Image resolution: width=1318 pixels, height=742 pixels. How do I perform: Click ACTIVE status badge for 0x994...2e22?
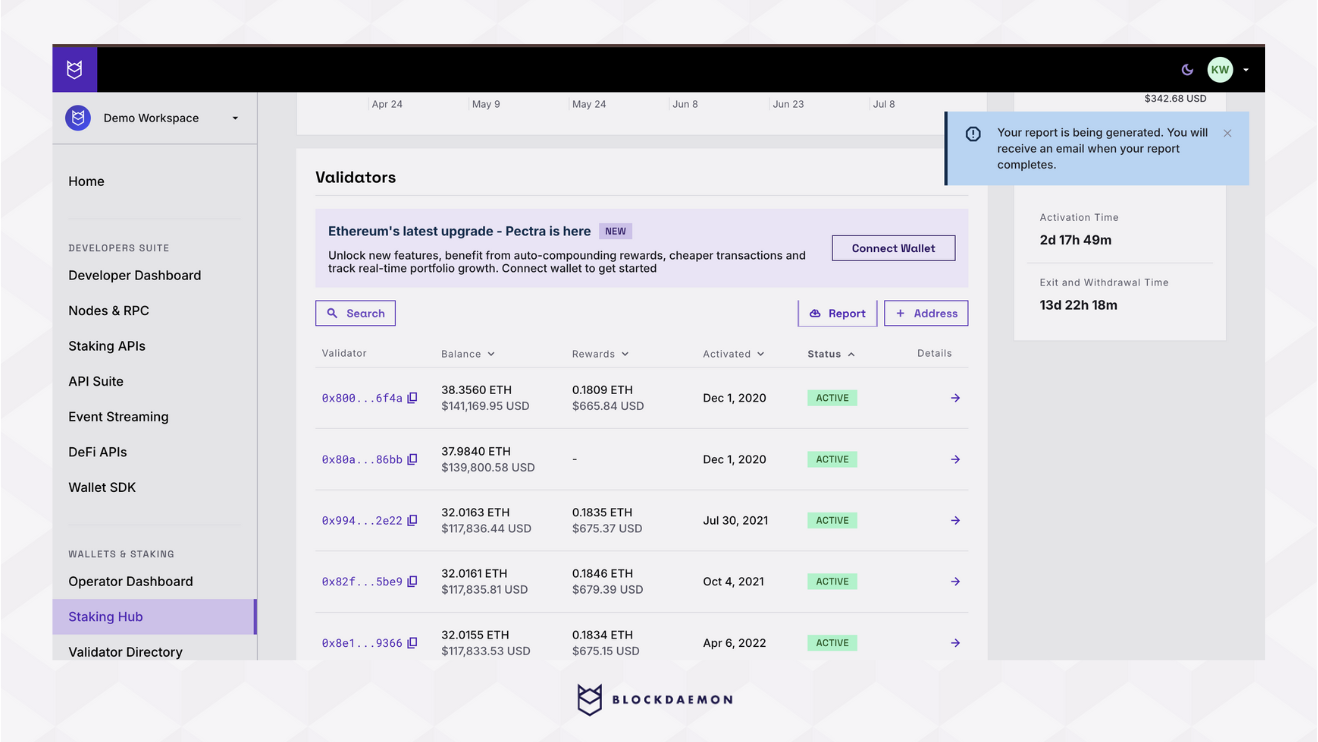[x=832, y=521]
